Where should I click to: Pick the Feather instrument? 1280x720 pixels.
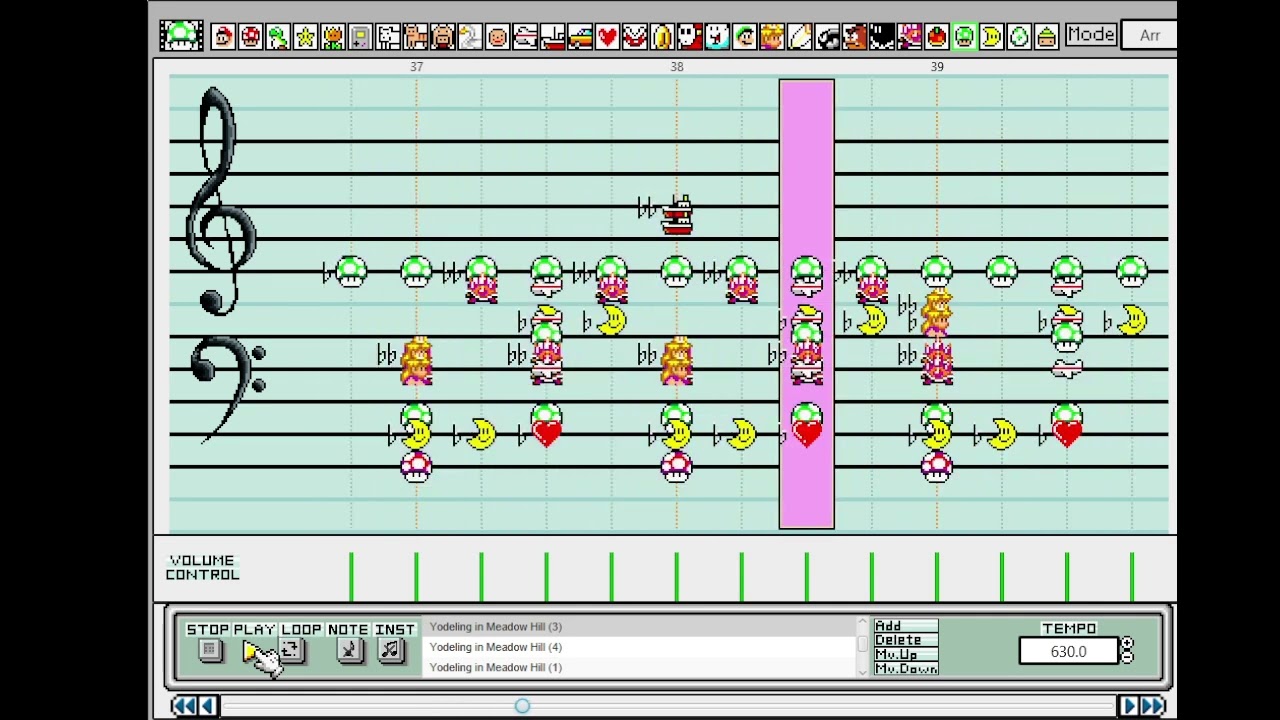pyautogui.click(x=799, y=37)
